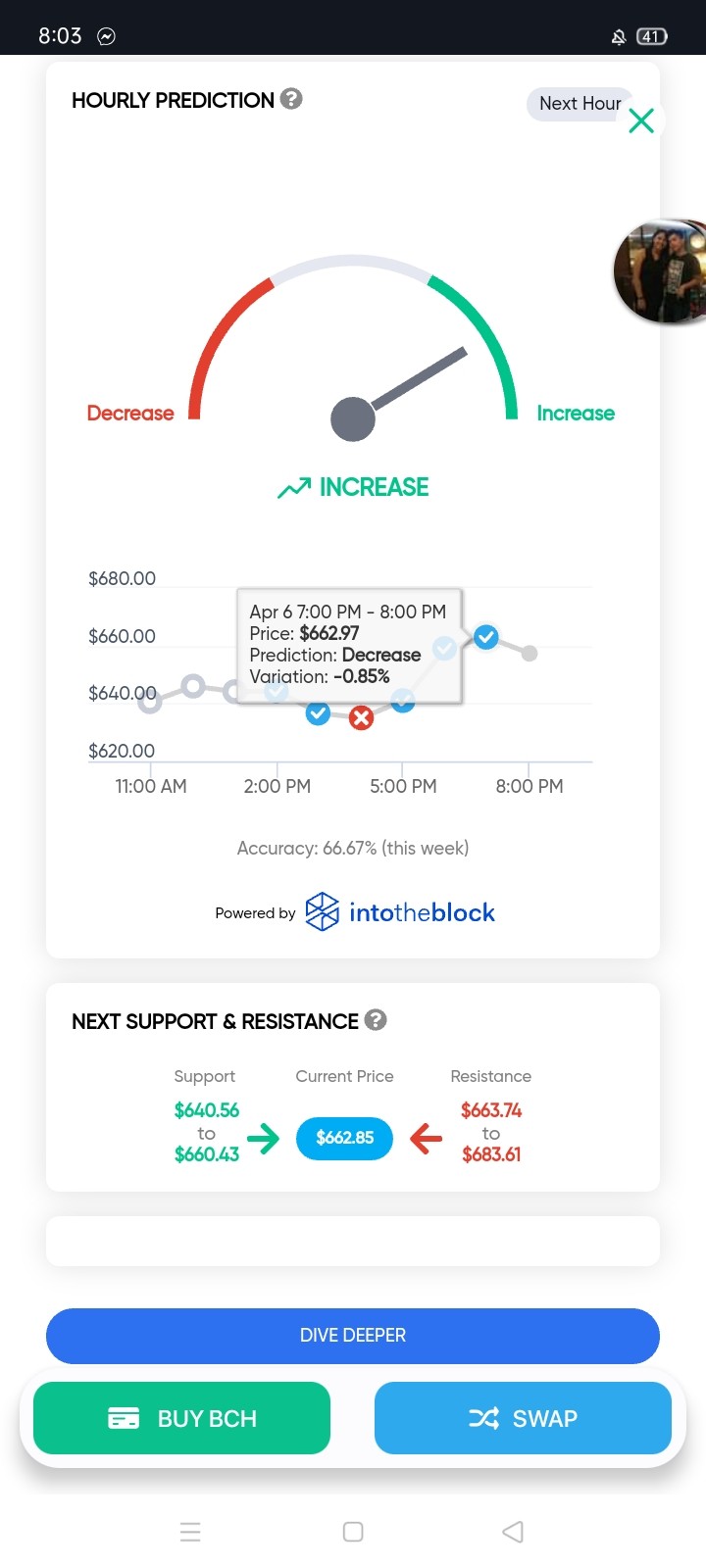Click the hollow chart point at 11:00 AM
Image resolution: width=706 pixels, height=1568 pixels.
pos(149,698)
